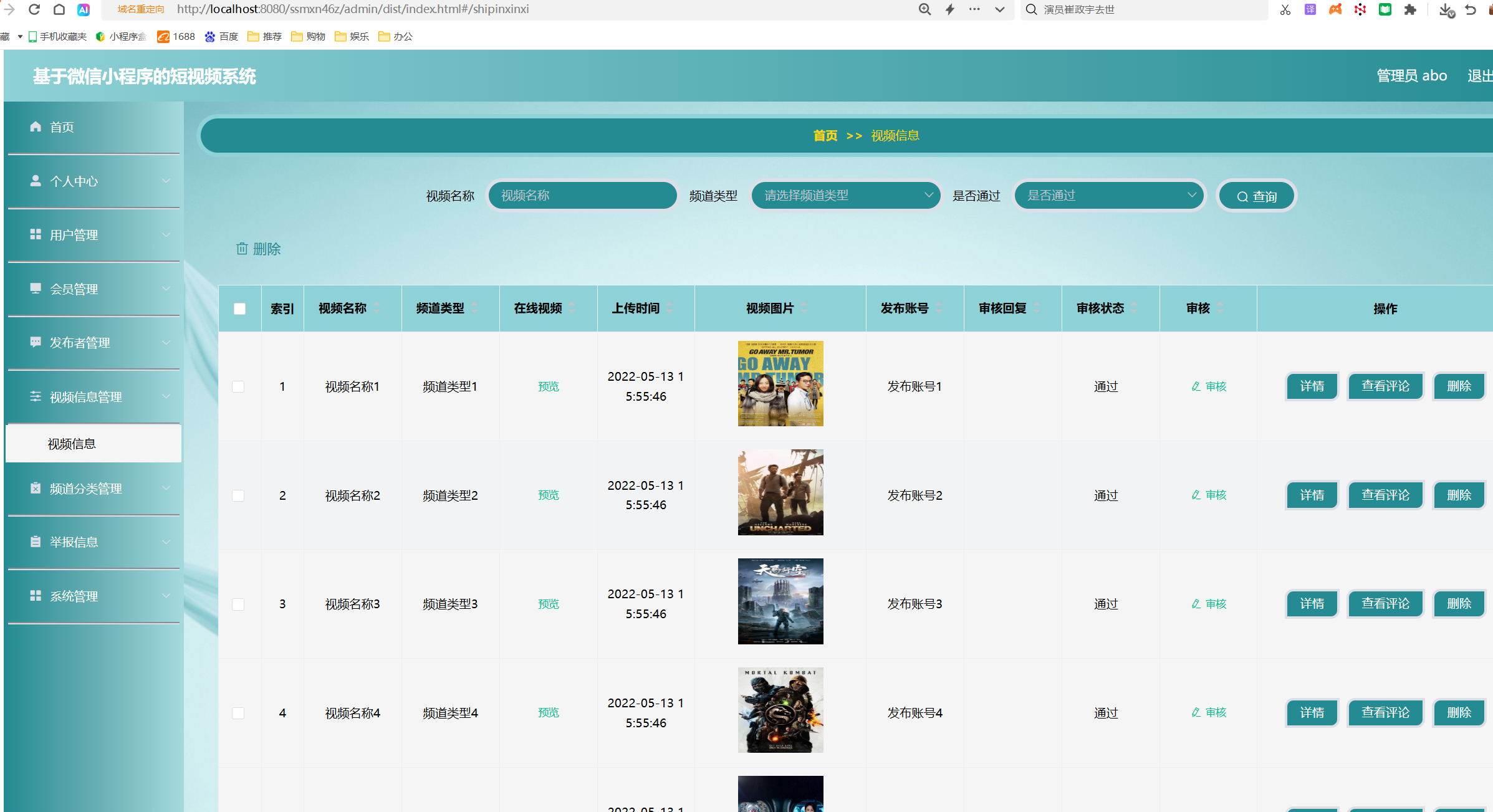This screenshot has width=1493, height=812.
Task: Open the 购物 bookmarks folder
Action: pos(309,37)
